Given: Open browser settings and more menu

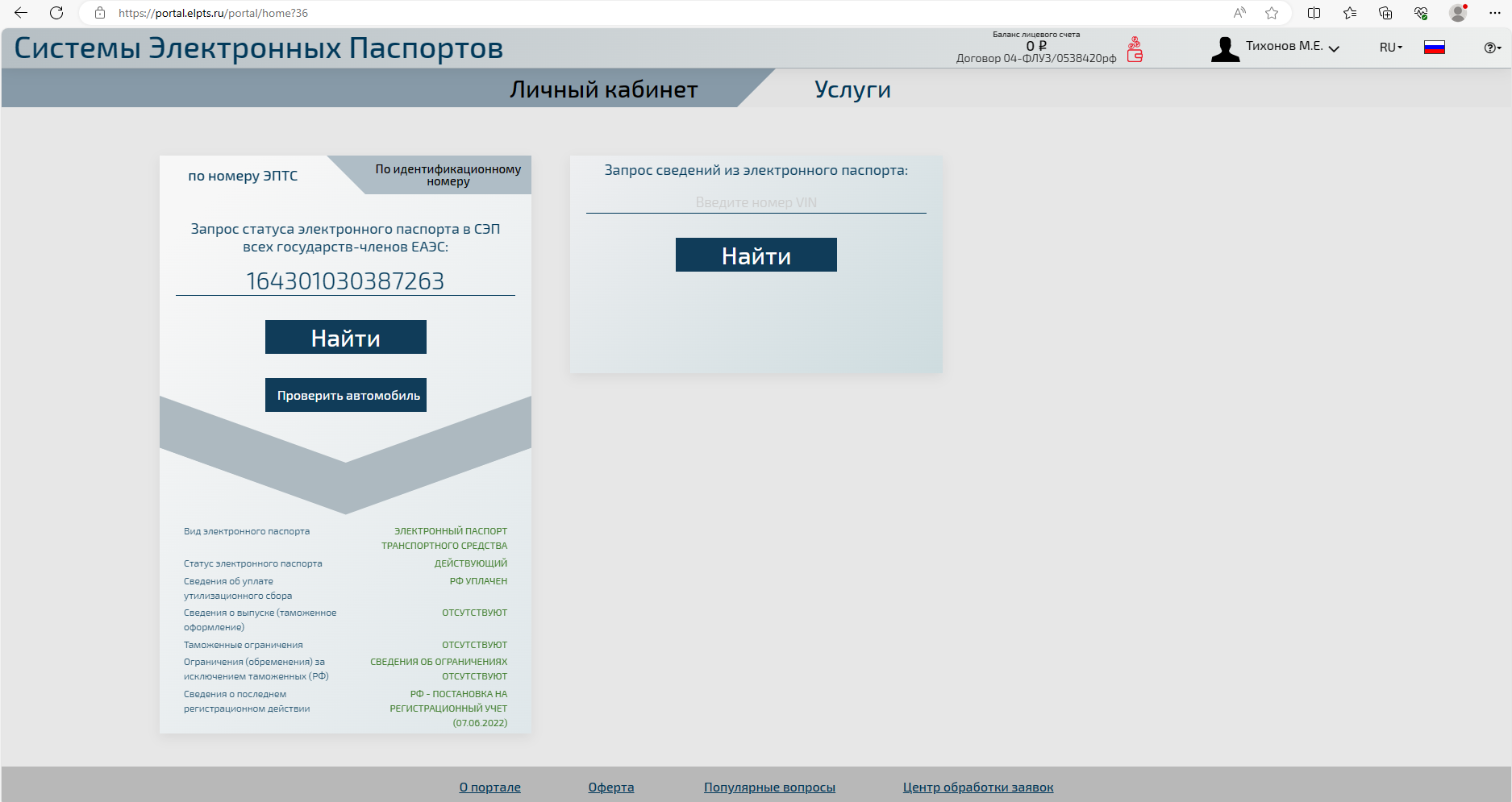Looking at the screenshot, I should click(x=1494, y=13).
